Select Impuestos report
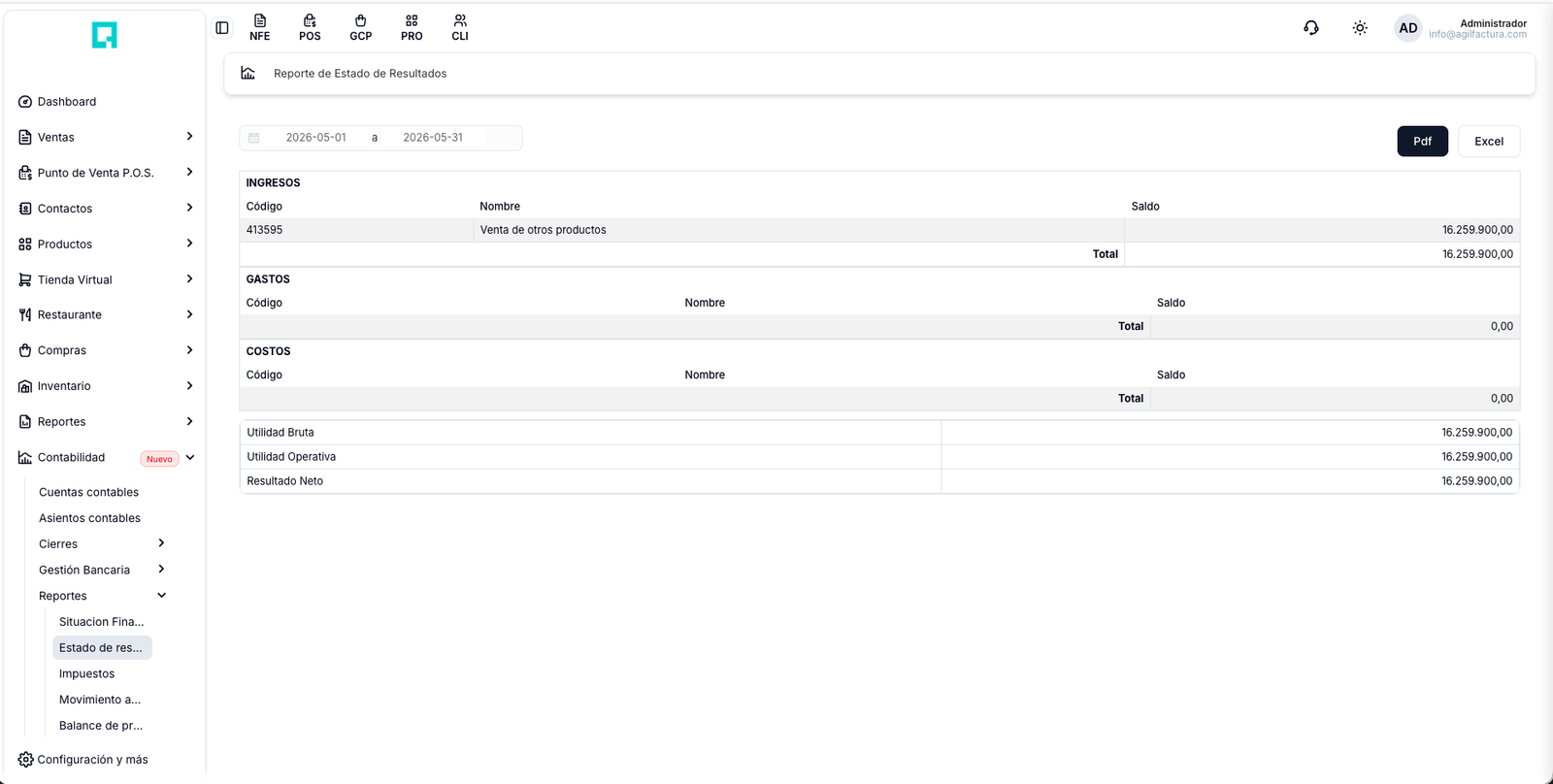 [86, 673]
